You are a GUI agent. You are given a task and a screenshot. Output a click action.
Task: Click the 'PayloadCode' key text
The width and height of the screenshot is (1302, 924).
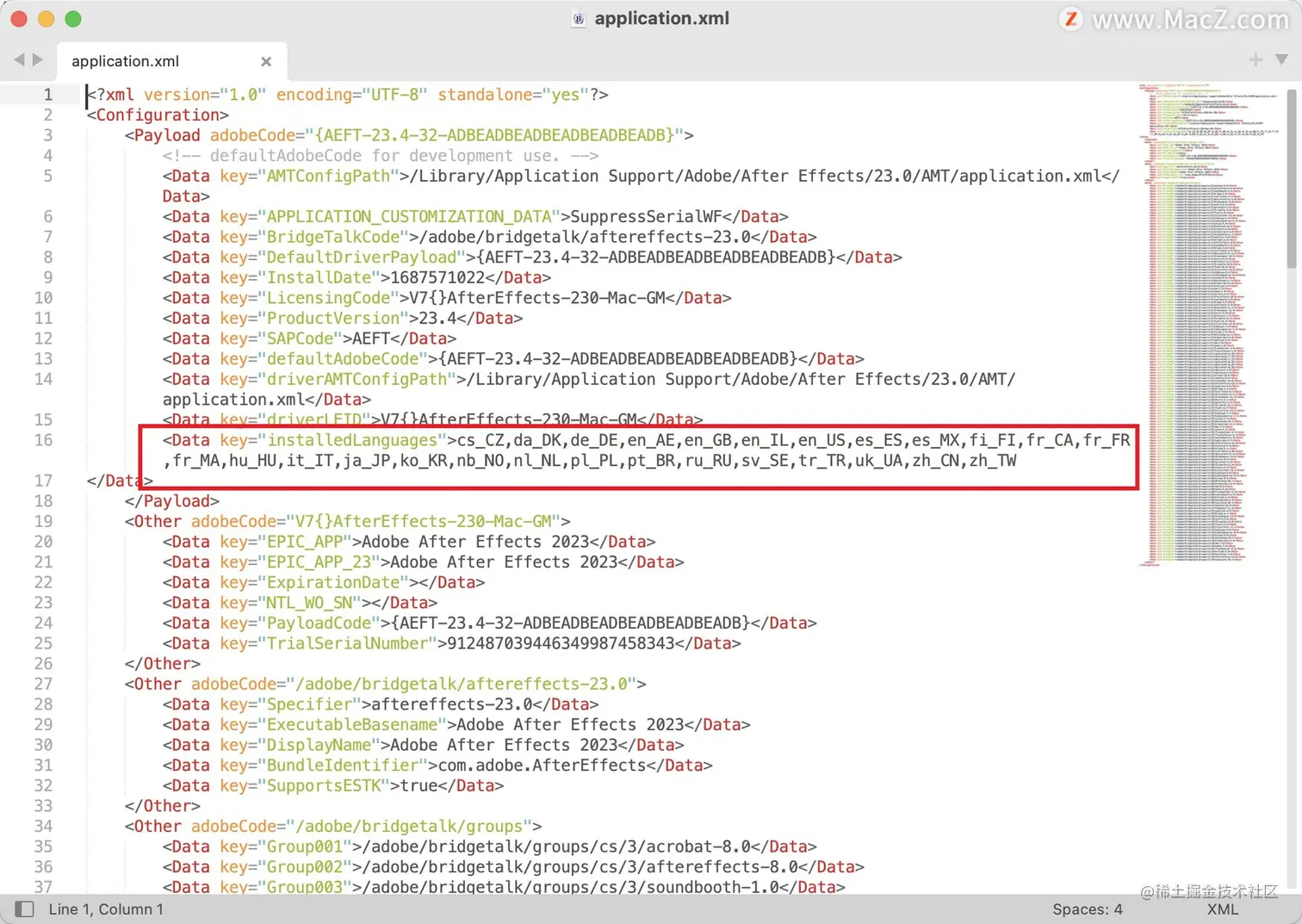pos(319,623)
